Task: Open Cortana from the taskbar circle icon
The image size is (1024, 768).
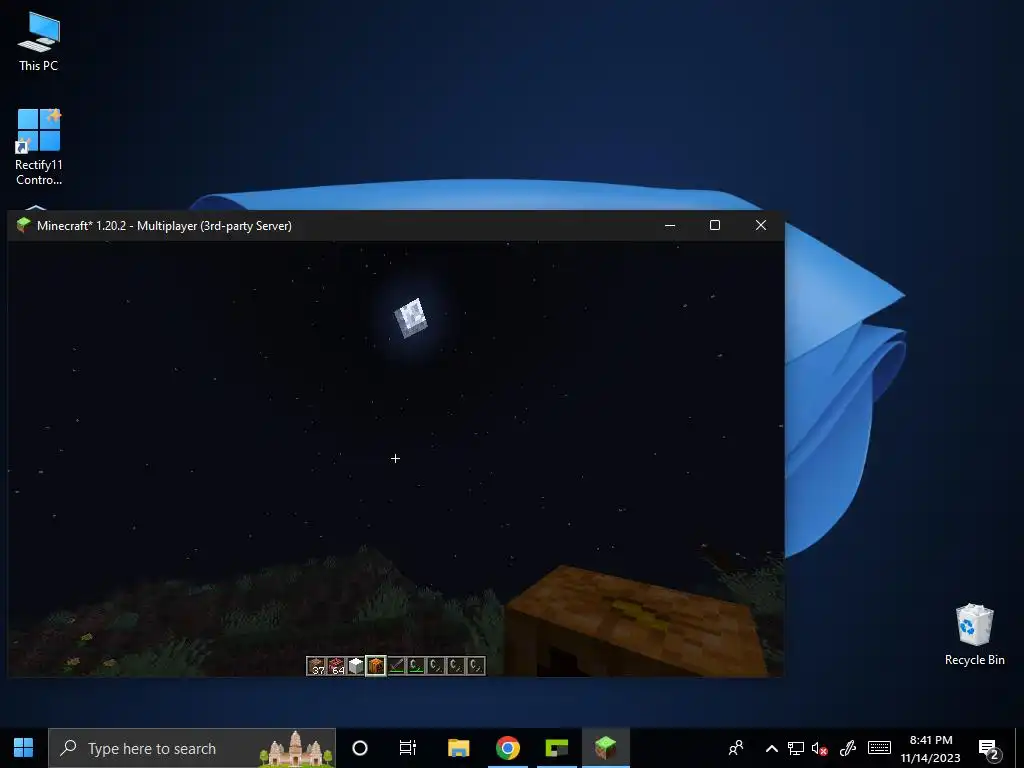Action: click(360, 748)
